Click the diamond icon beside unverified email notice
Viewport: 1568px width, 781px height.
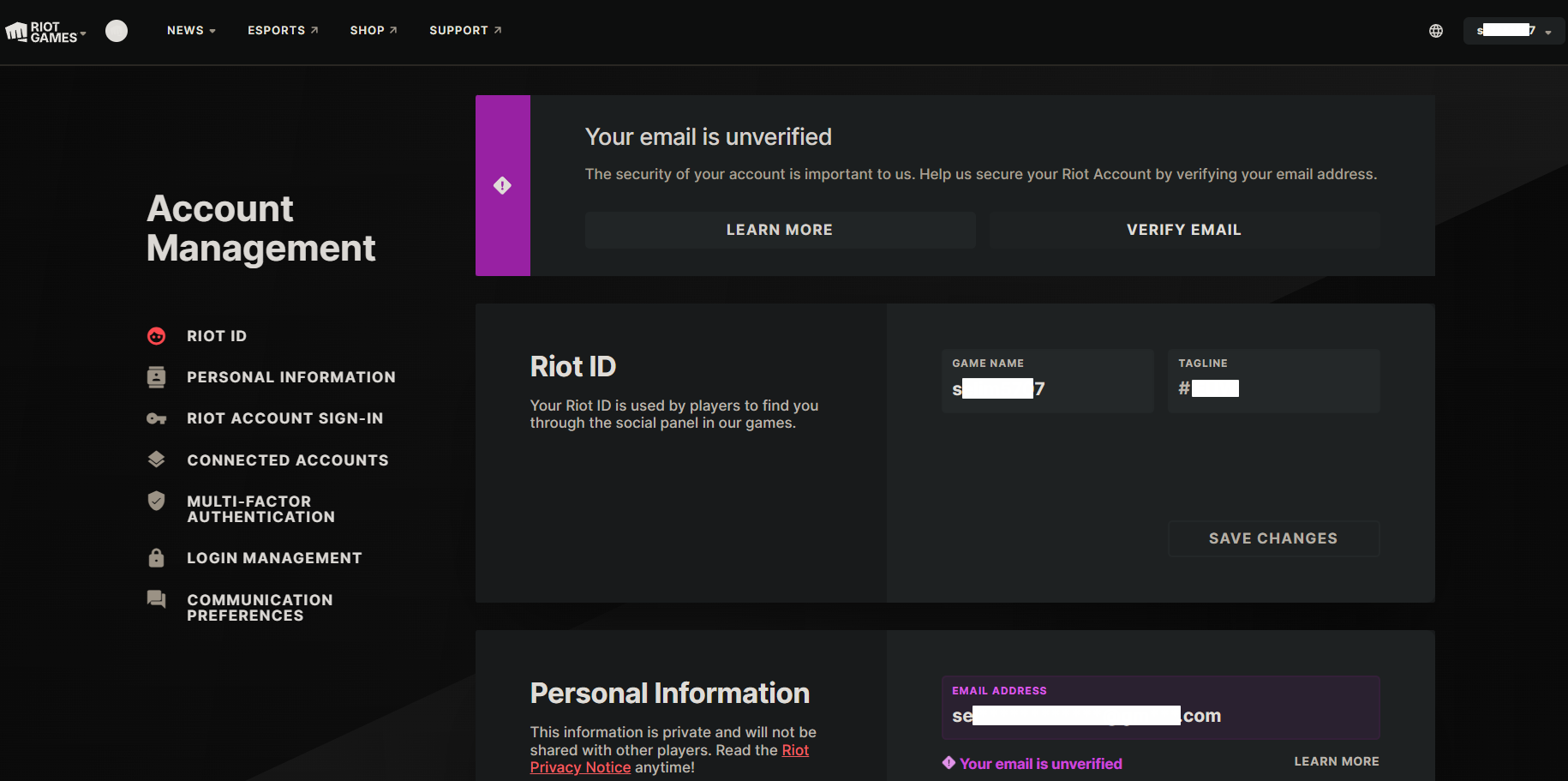[949, 763]
